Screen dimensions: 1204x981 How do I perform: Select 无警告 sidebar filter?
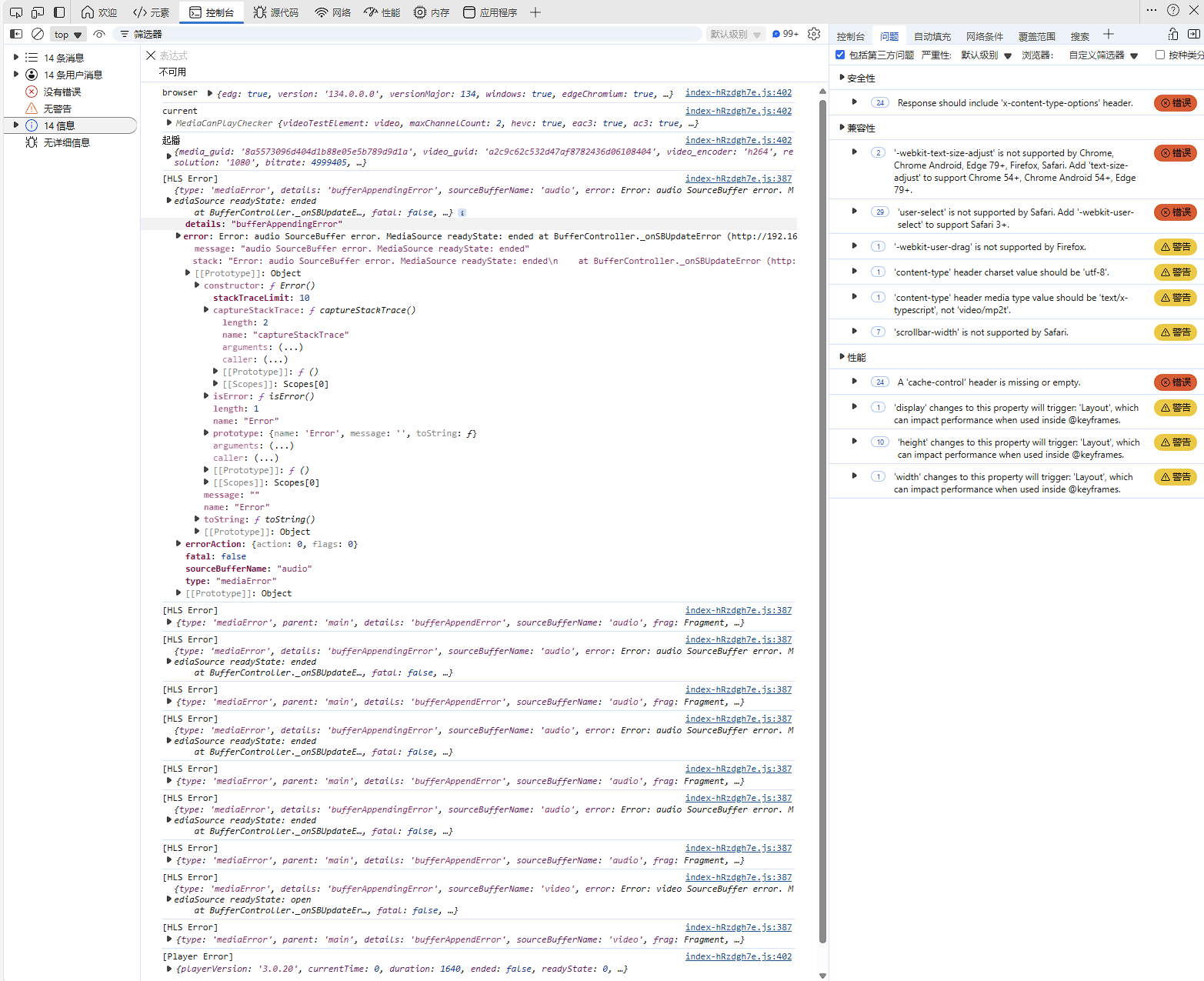[57, 108]
